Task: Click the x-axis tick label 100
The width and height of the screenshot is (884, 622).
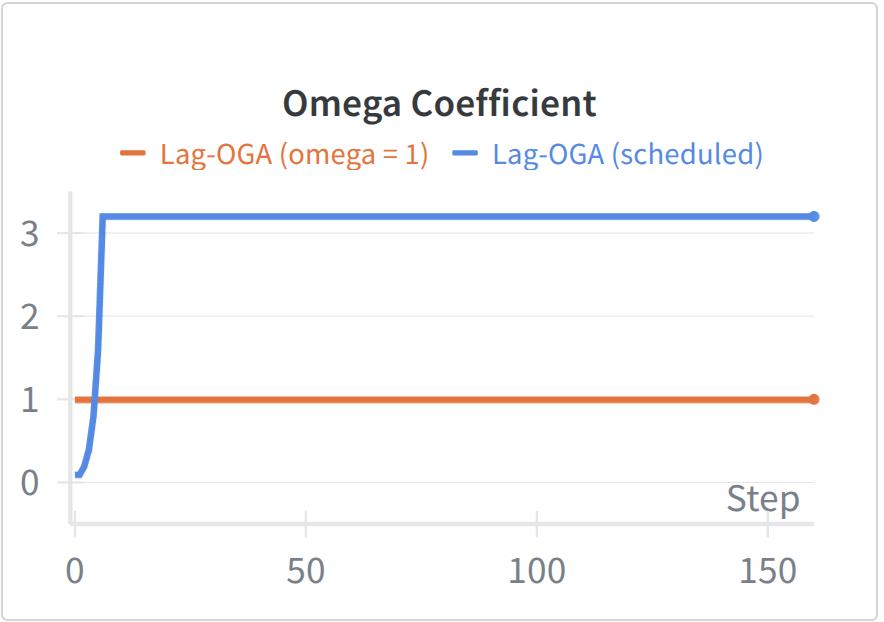Action: 537,571
